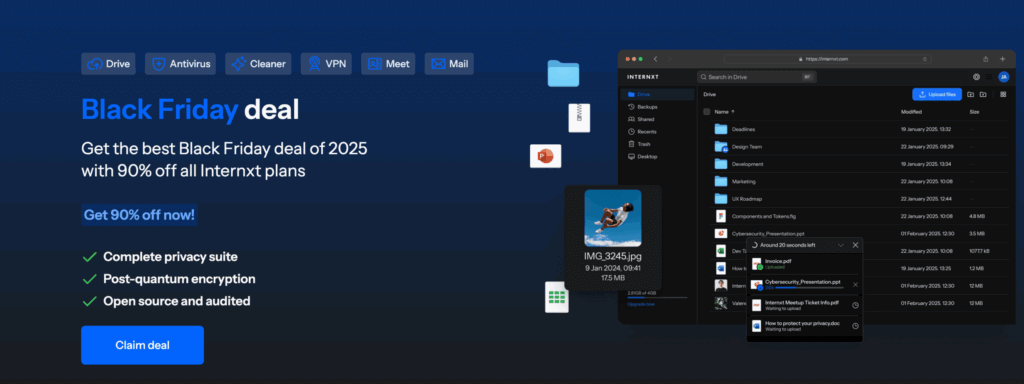Open settings via the gear icon
Viewport: 1024px width, 384px height.
click(x=976, y=77)
